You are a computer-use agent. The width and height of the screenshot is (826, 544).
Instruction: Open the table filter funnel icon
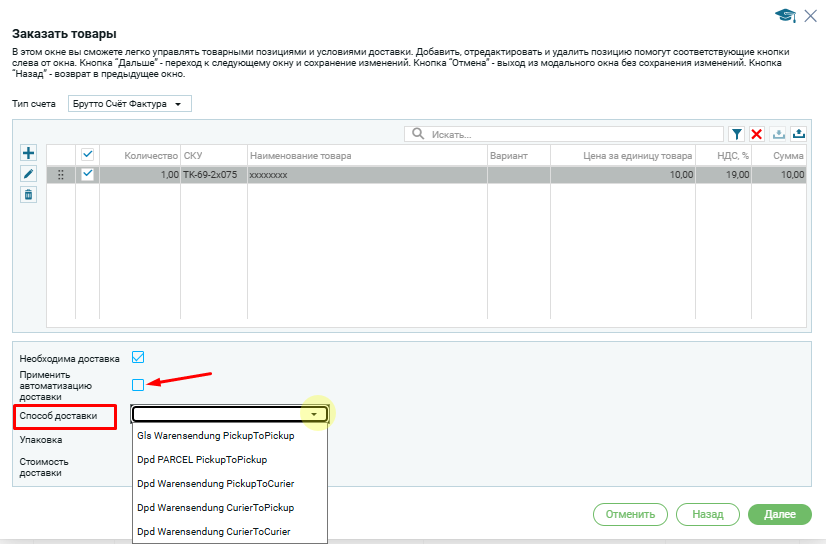coord(737,134)
